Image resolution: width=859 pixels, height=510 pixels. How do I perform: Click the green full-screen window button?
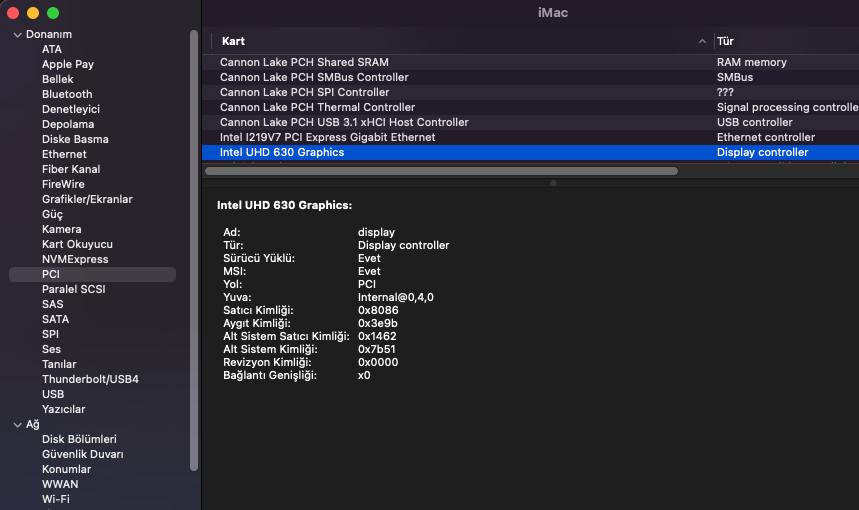53,13
